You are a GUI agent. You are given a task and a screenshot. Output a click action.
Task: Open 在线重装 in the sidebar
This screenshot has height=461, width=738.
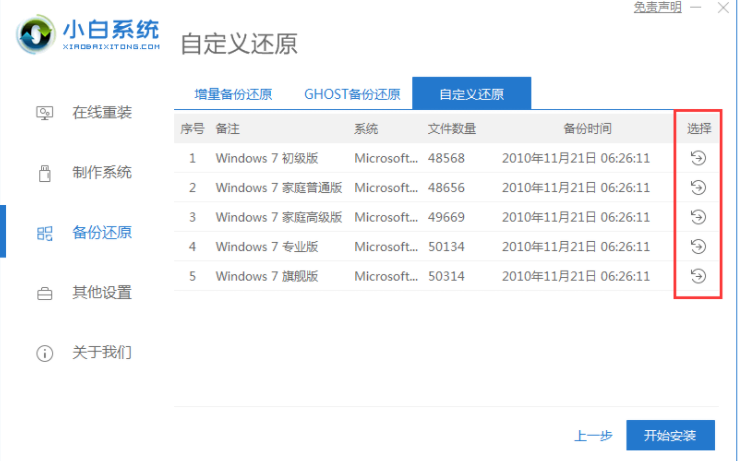click(x=102, y=113)
